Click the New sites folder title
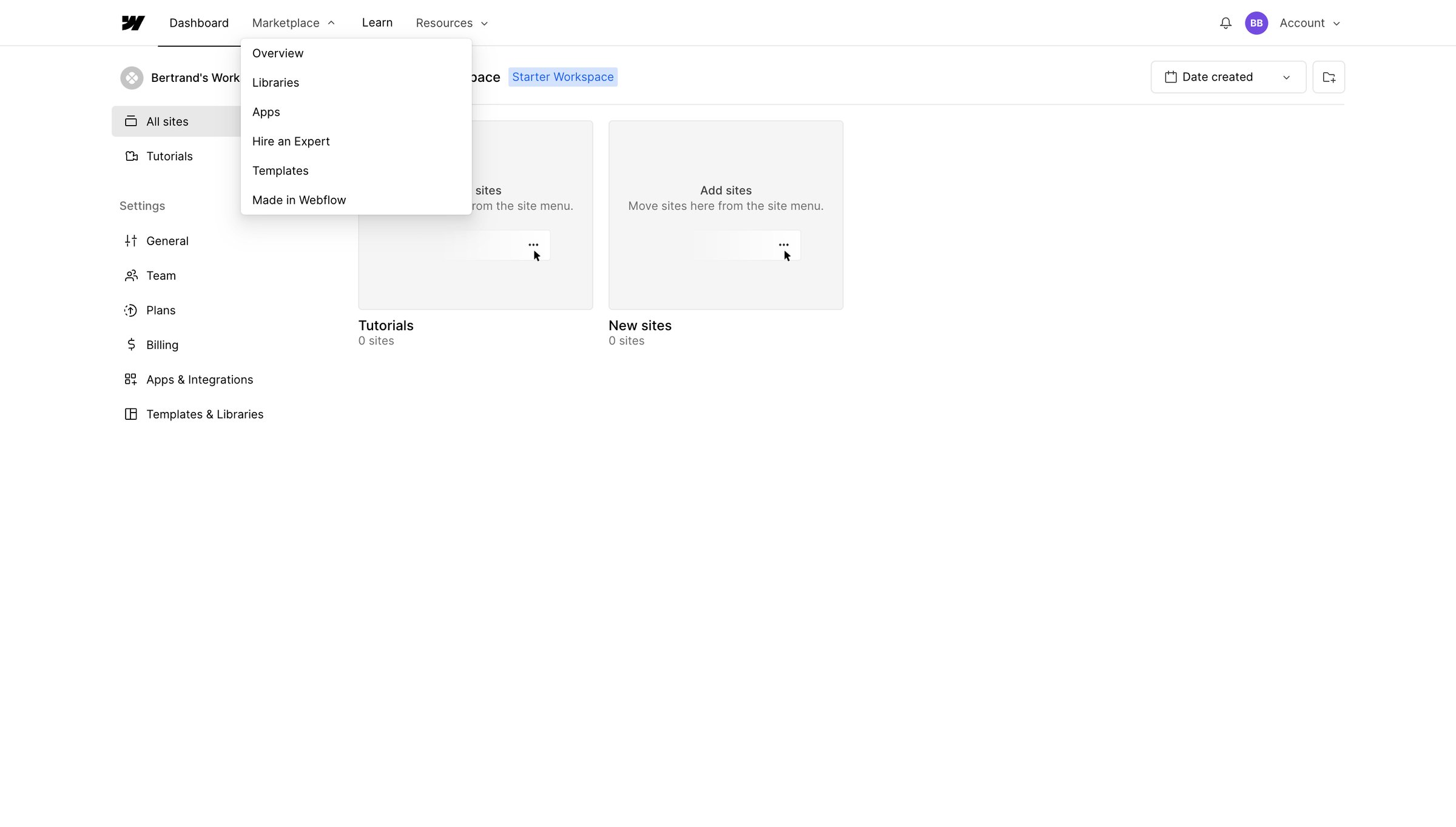The height and width of the screenshot is (827, 1456). point(640,326)
